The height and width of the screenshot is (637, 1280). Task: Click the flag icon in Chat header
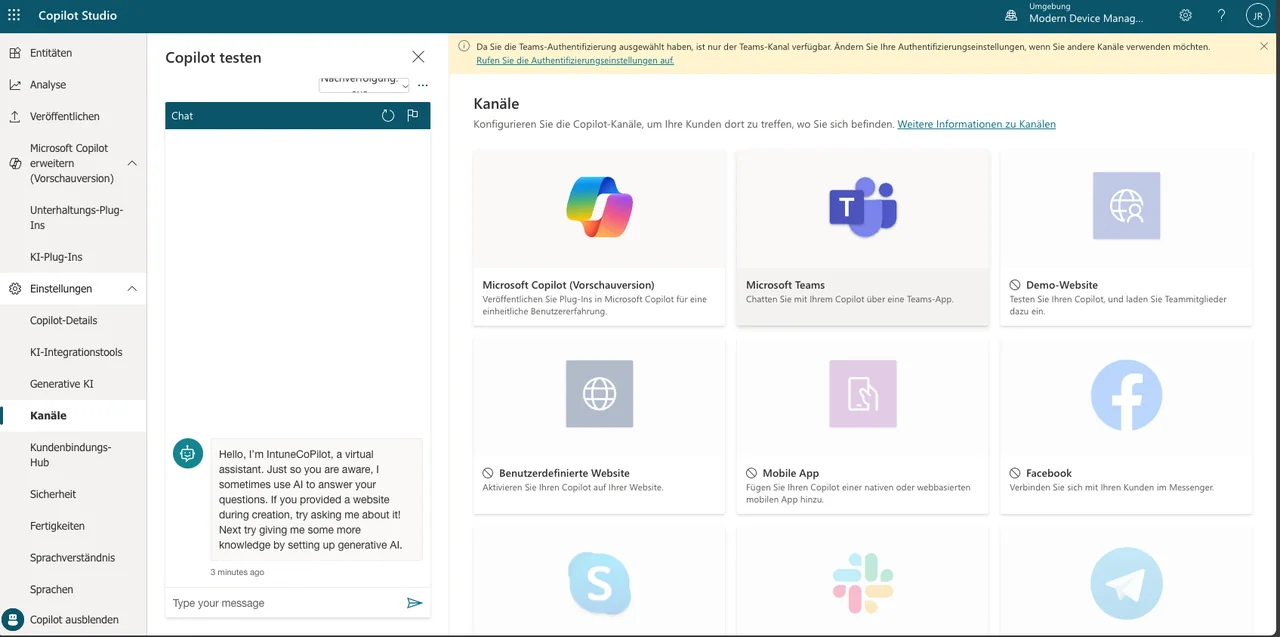[x=413, y=115]
